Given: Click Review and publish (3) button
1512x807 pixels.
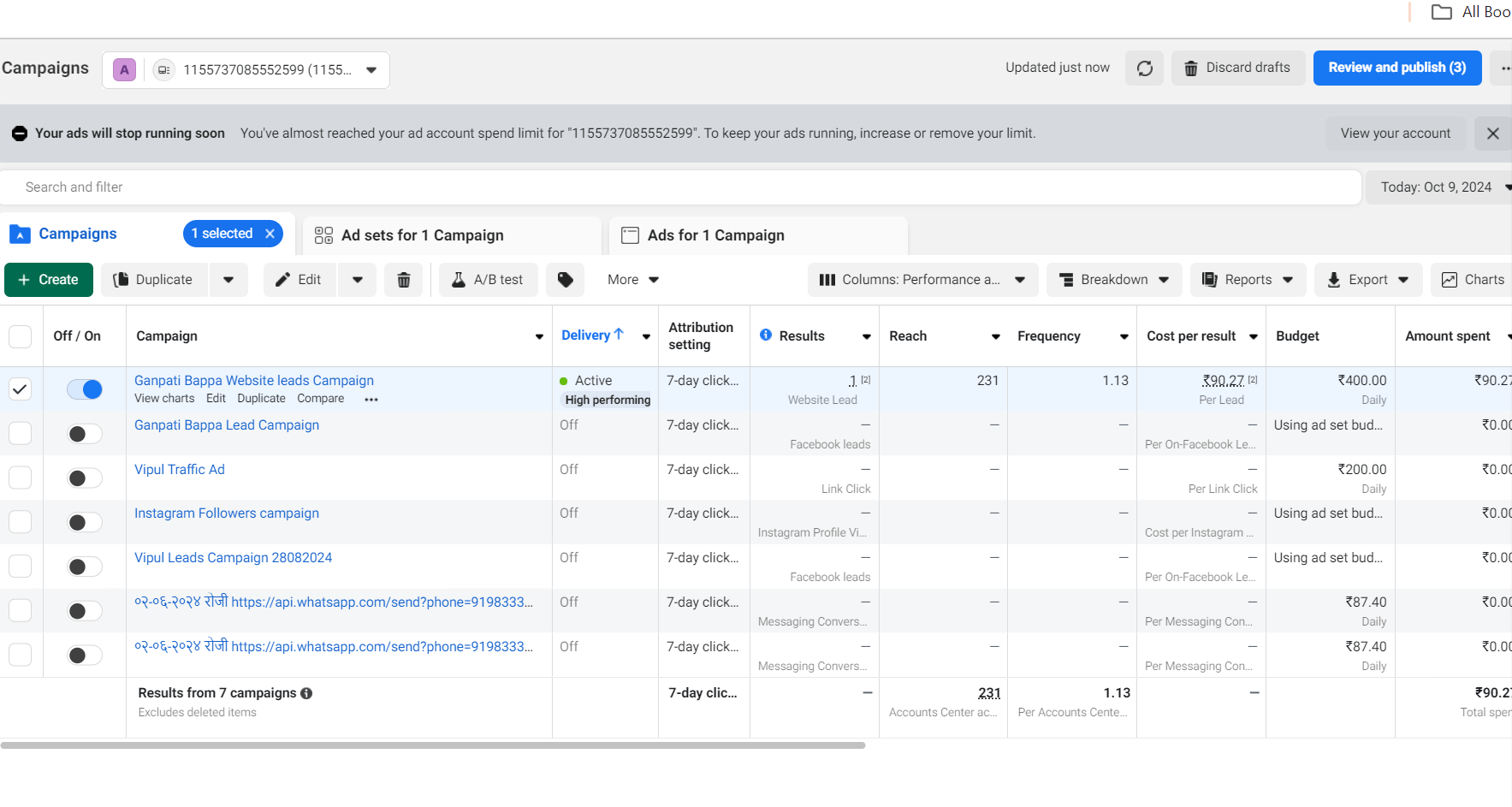Looking at the screenshot, I should 1396,68.
